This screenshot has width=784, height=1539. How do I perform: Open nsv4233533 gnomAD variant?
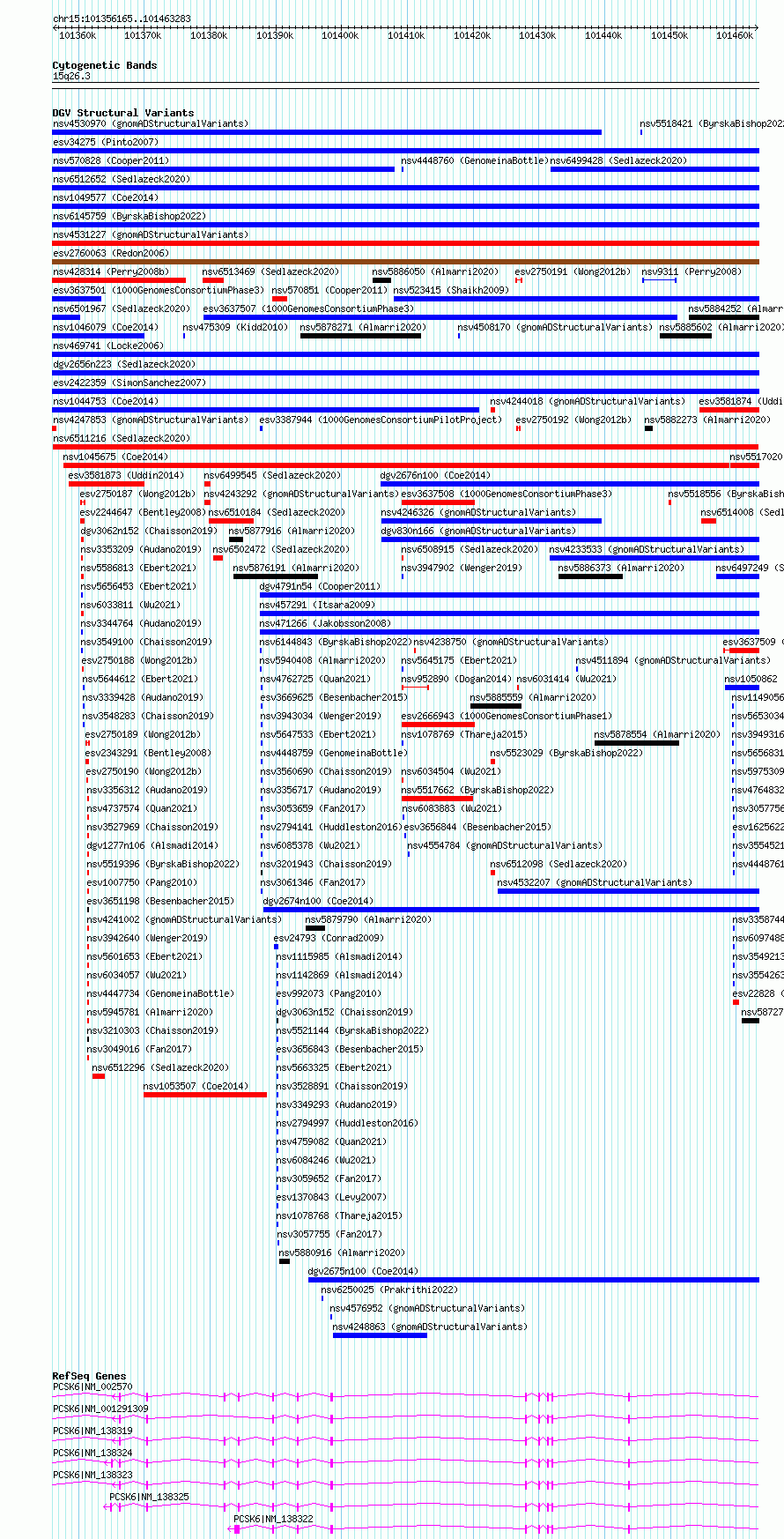click(x=647, y=549)
